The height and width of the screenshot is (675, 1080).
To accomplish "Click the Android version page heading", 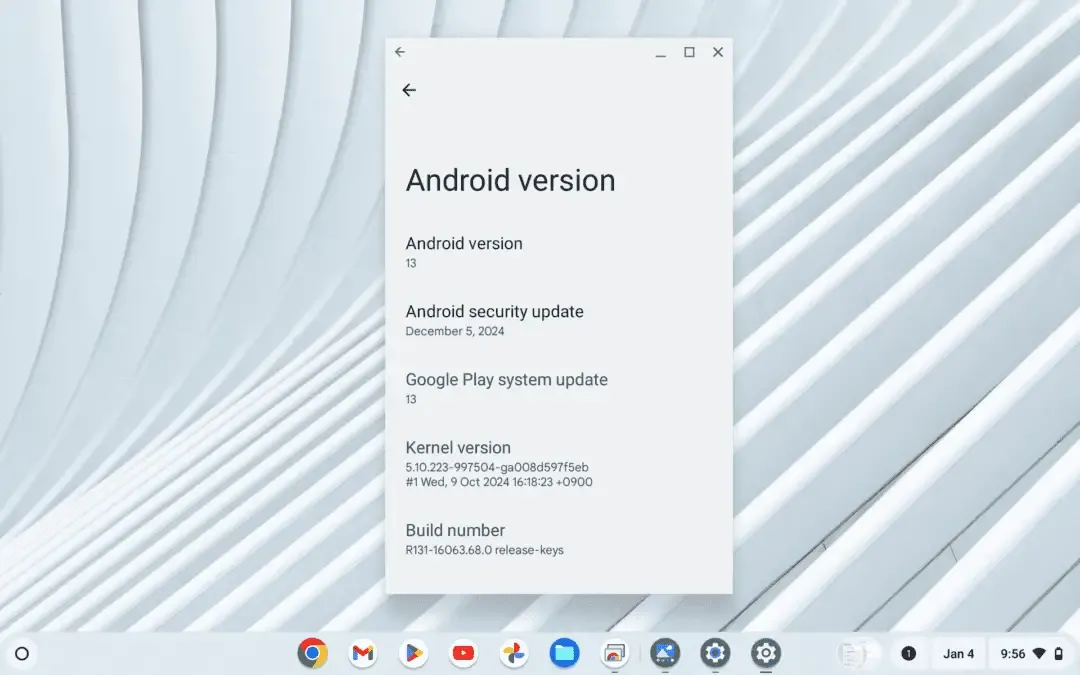I will [x=510, y=180].
